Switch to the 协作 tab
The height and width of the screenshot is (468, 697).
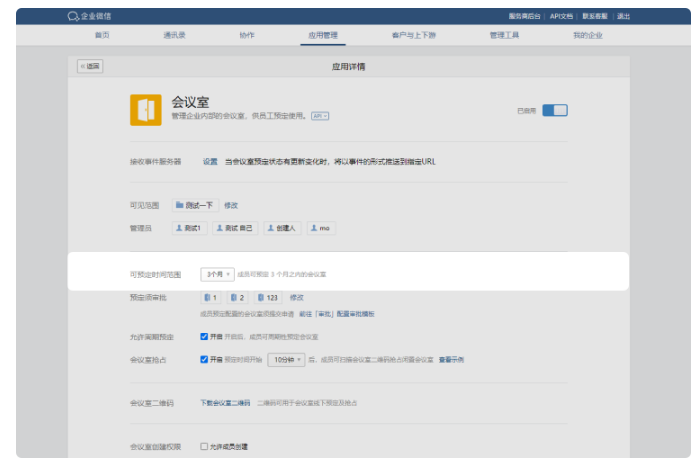(x=247, y=35)
